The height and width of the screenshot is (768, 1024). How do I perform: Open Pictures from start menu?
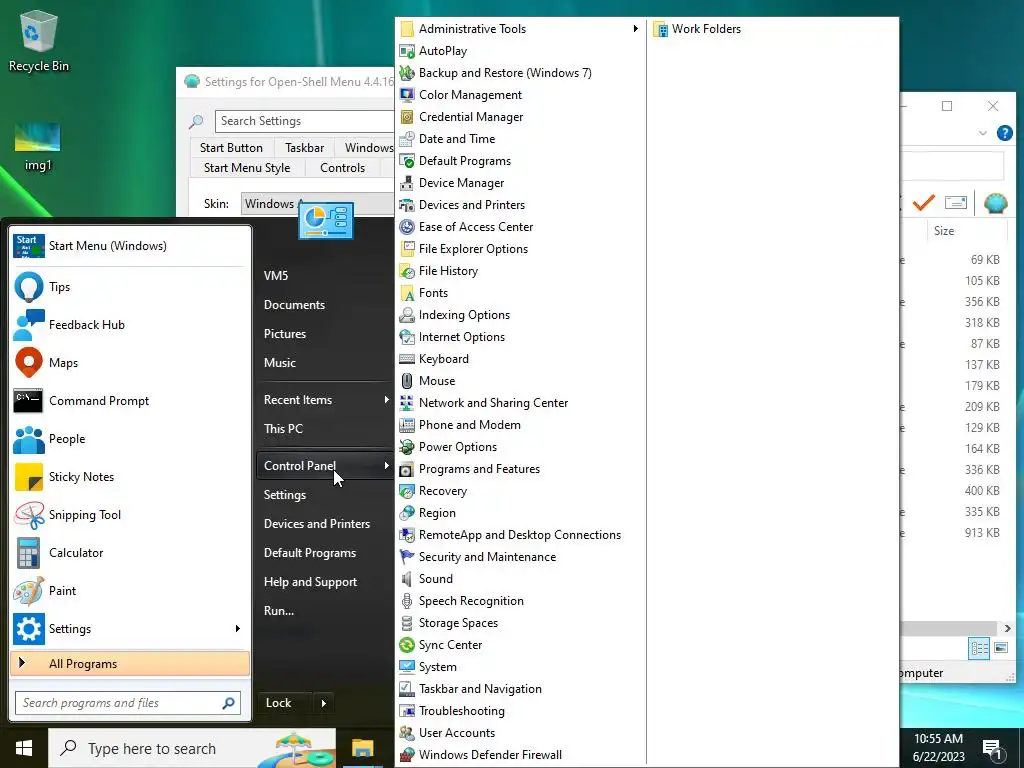285,334
